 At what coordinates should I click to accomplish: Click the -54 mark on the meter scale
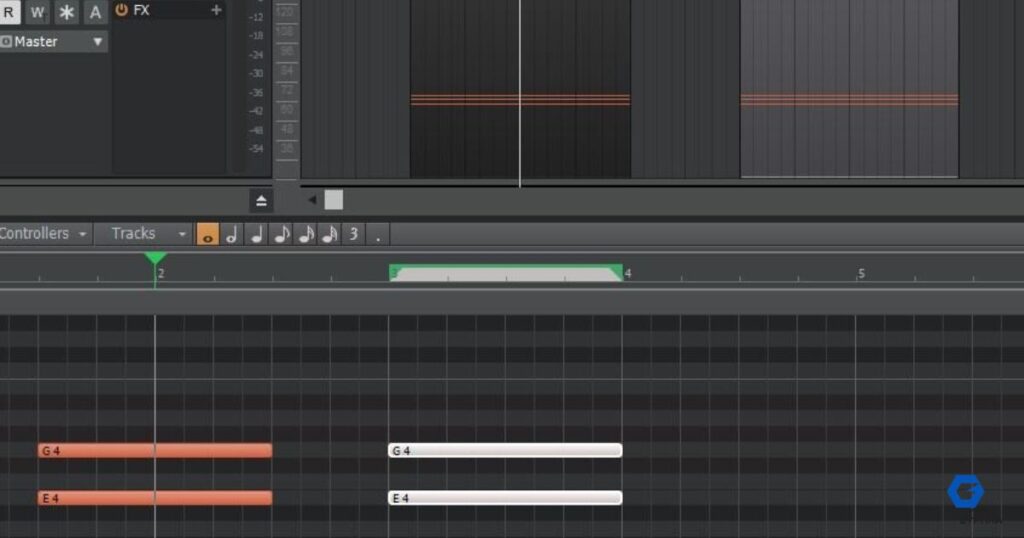pyautogui.click(x=256, y=148)
